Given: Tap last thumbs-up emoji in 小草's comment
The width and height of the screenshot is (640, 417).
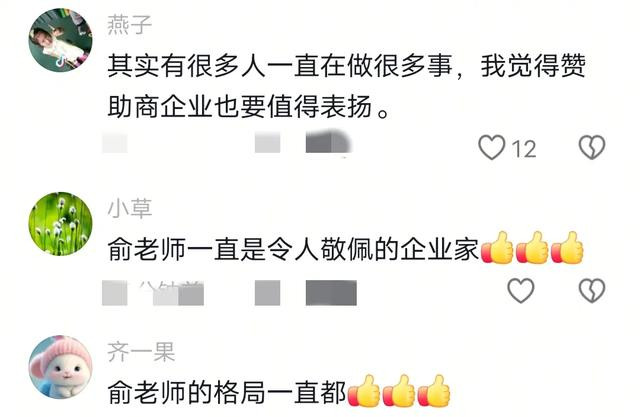Looking at the screenshot, I should 567,248.
